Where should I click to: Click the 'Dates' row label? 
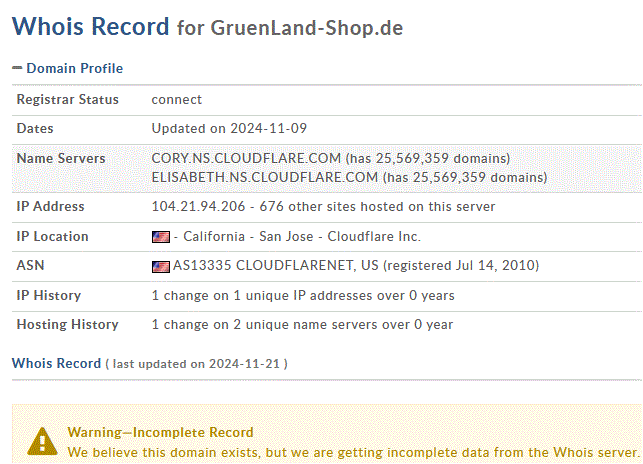click(35, 128)
